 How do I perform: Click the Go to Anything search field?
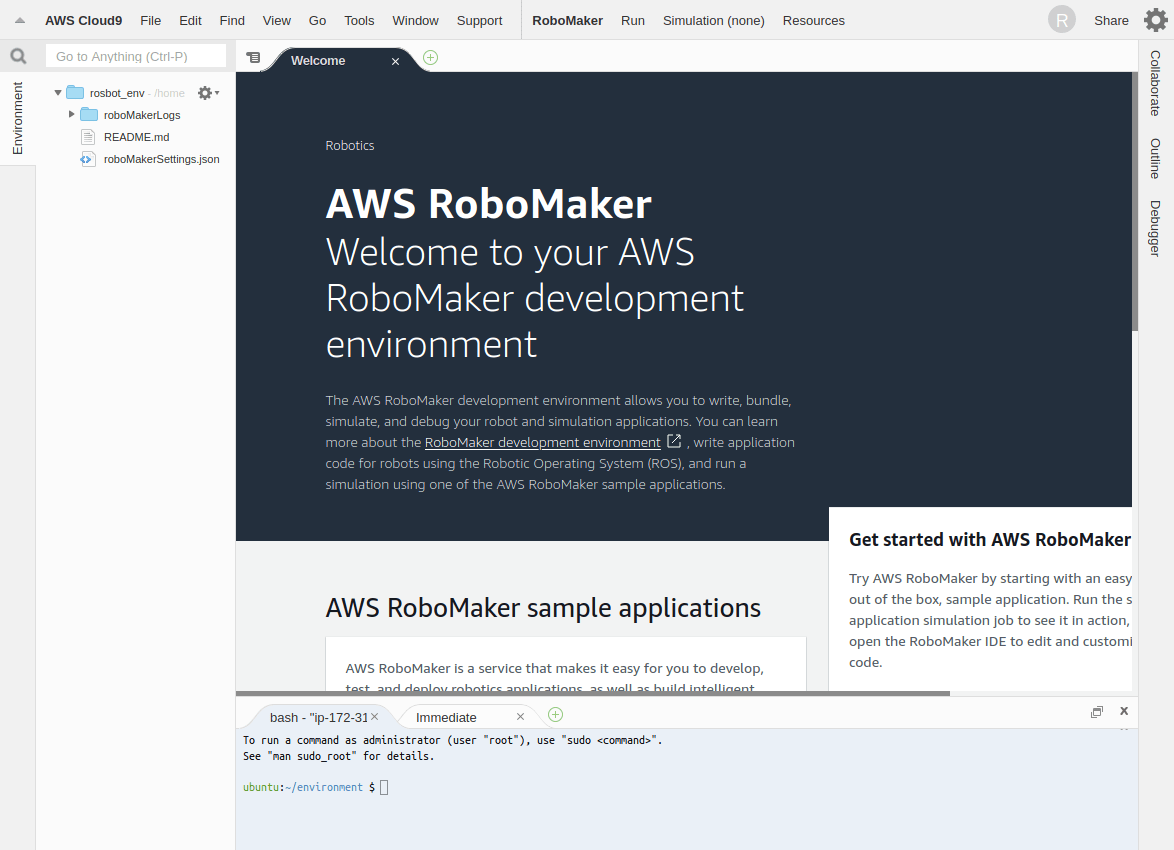(x=136, y=56)
